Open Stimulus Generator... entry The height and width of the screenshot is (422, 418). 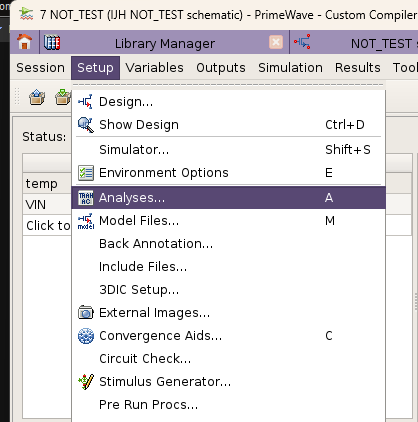tap(228, 382)
